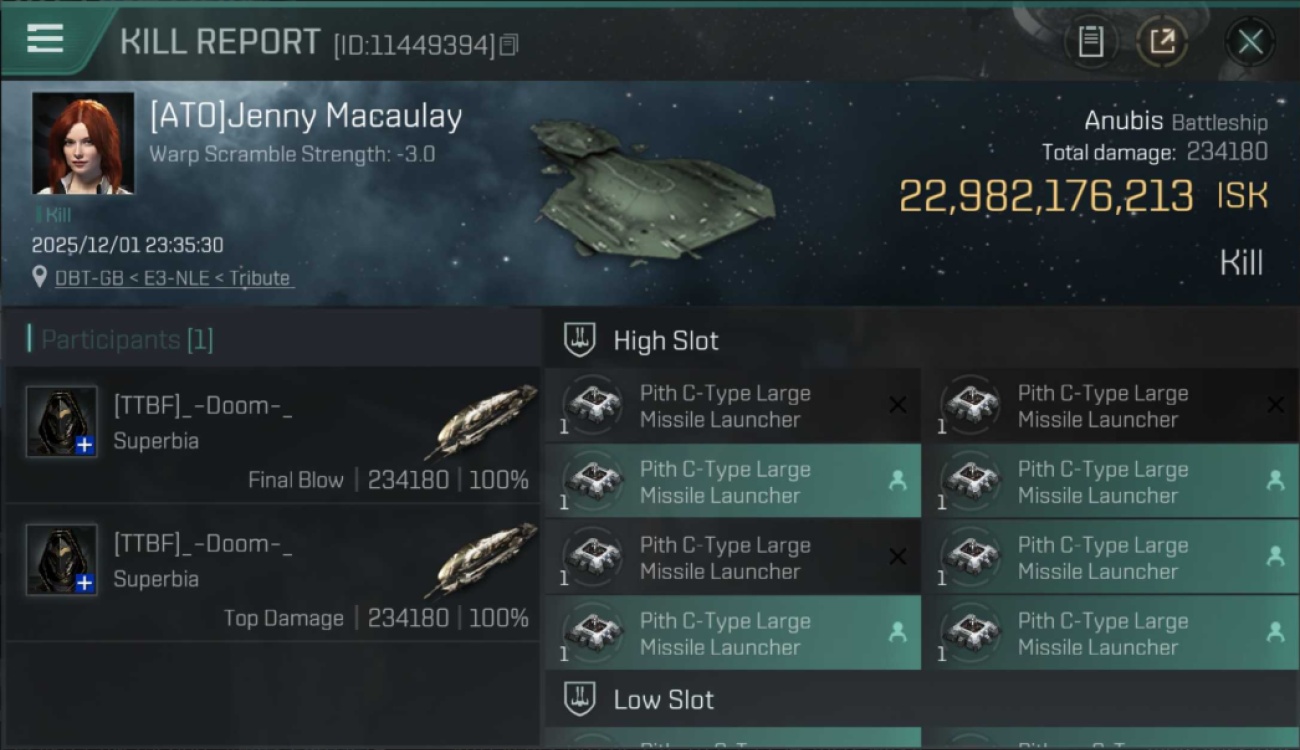Select Final Blow participant portrait
Screen dimensions: 1300x750
62,422
